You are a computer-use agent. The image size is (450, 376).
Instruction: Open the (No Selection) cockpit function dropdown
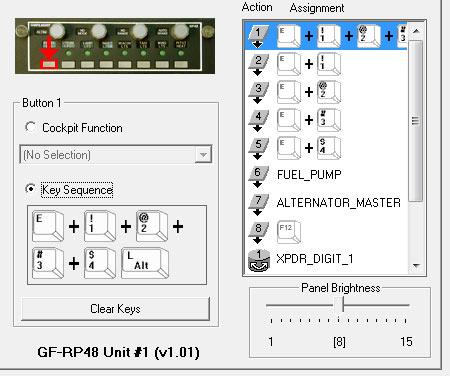116,154
